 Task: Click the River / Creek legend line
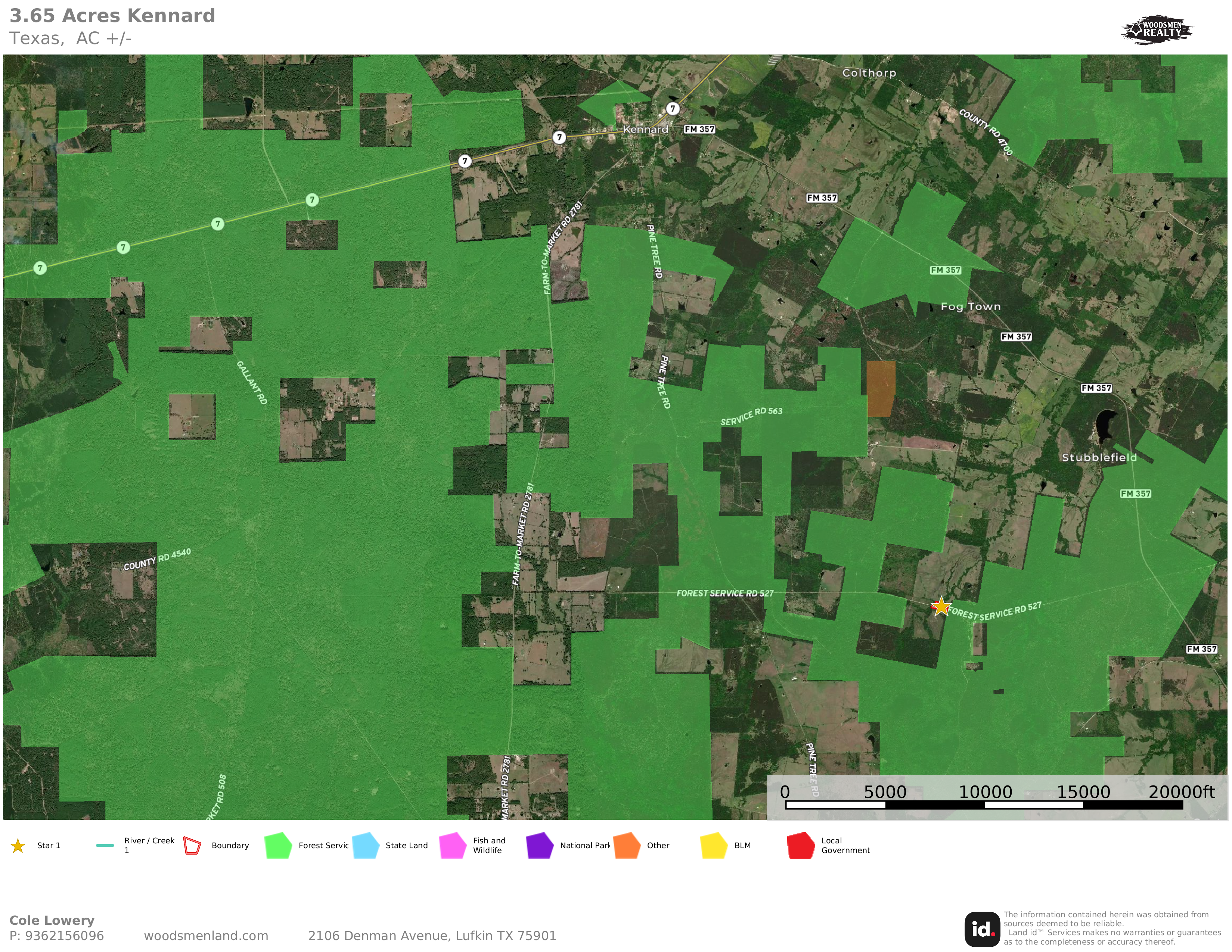click(x=105, y=845)
